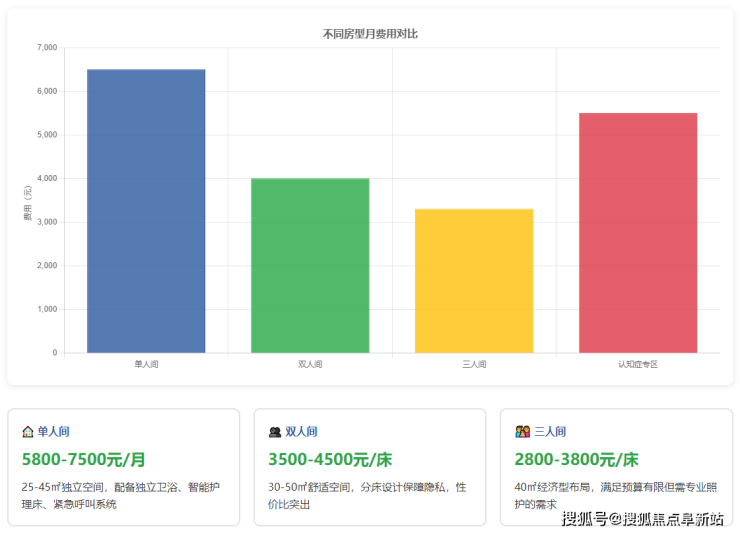Screen dimensions: 740x535
Task: Select the red 认知症专区 bar
Action: coord(638,233)
